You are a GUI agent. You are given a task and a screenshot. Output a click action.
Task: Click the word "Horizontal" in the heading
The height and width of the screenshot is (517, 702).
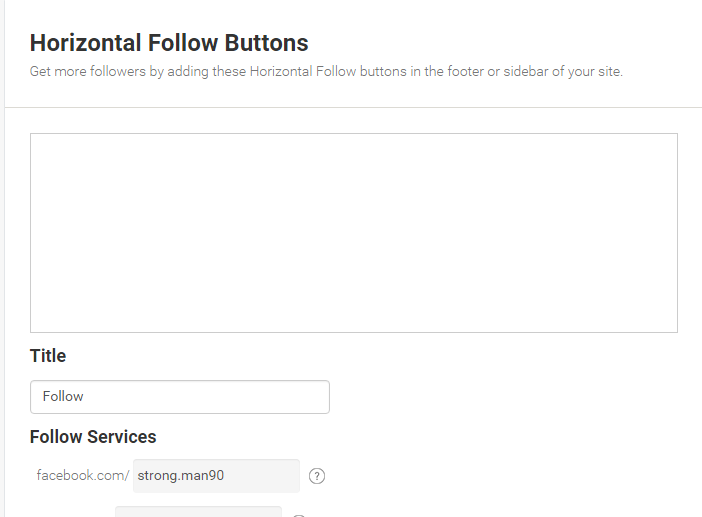point(86,43)
